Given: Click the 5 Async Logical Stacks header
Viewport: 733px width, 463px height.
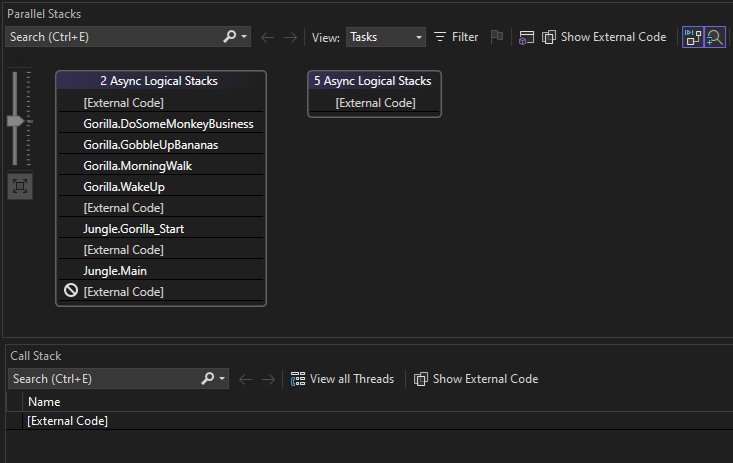Looking at the screenshot, I should [375, 81].
